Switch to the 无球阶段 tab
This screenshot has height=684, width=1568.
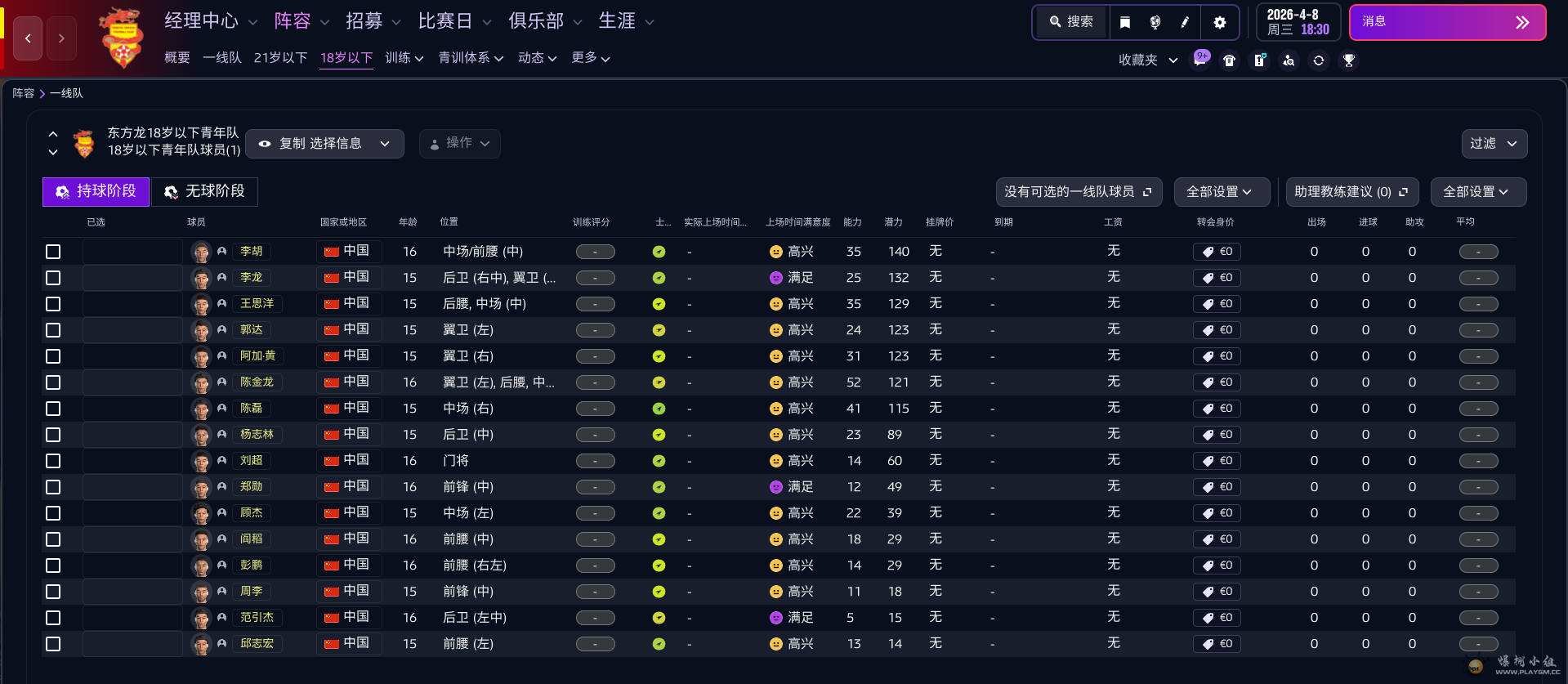(204, 191)
